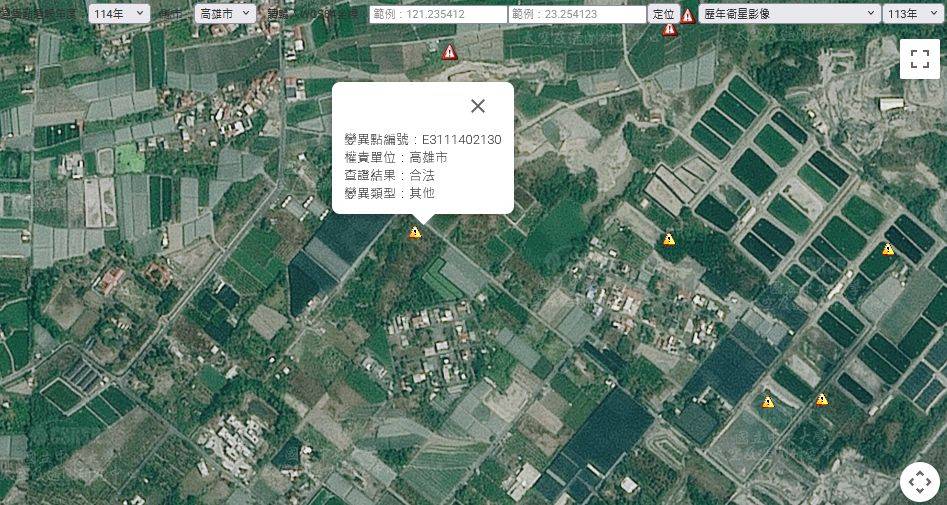This screenshot has height=505, width=947.
Task: Focus the latitude field showing 23.254123
Action: click(577, 14)
